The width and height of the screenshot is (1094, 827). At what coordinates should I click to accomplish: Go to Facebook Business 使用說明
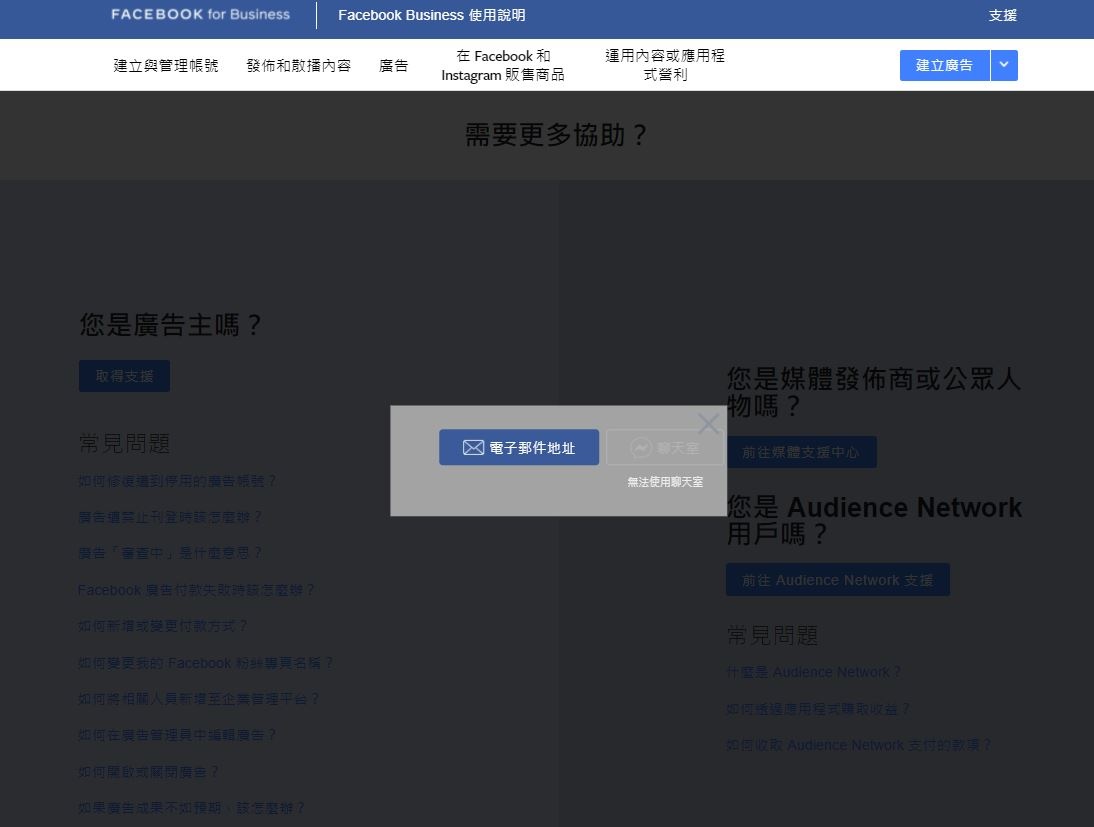tap(432, 15)
